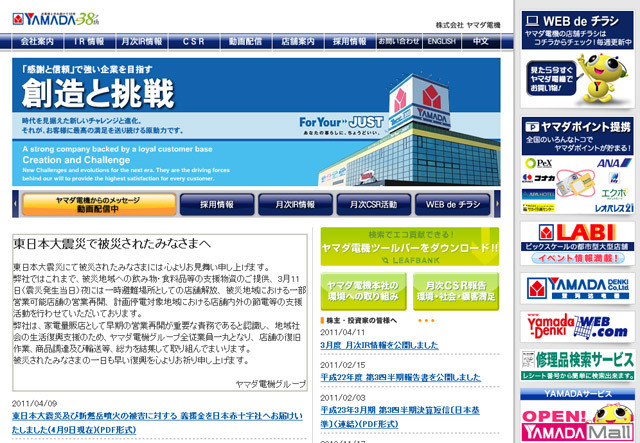
Task: Click the エクボ partner logo
Action: [614, 192]
